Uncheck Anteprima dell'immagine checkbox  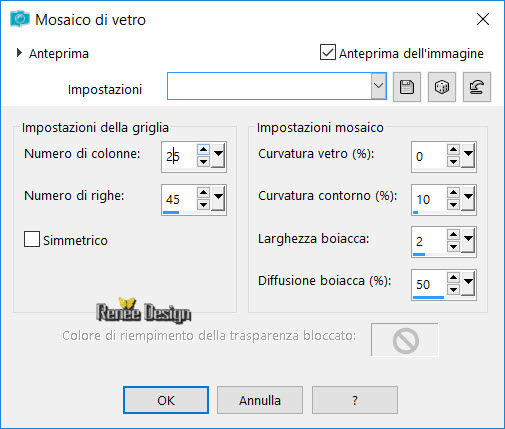point(328,52)
